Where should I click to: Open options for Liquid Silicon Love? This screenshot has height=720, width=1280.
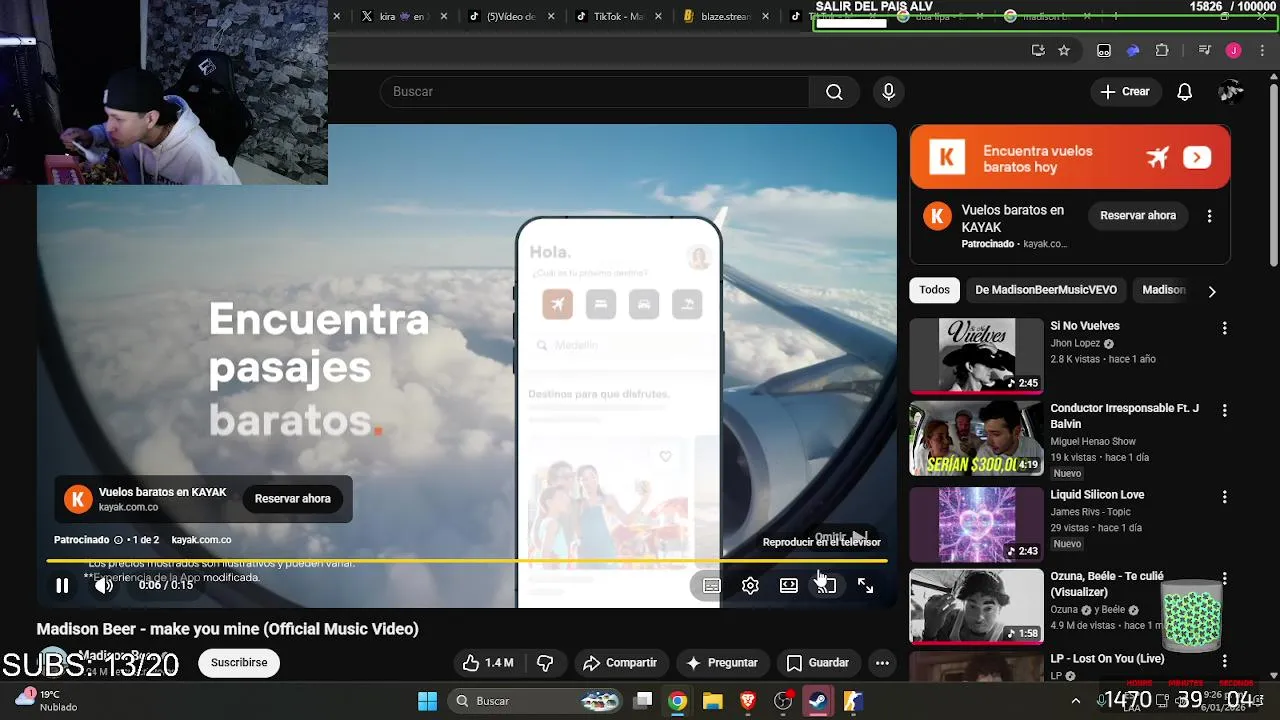pyautogui.click(x=1224, y=497)
